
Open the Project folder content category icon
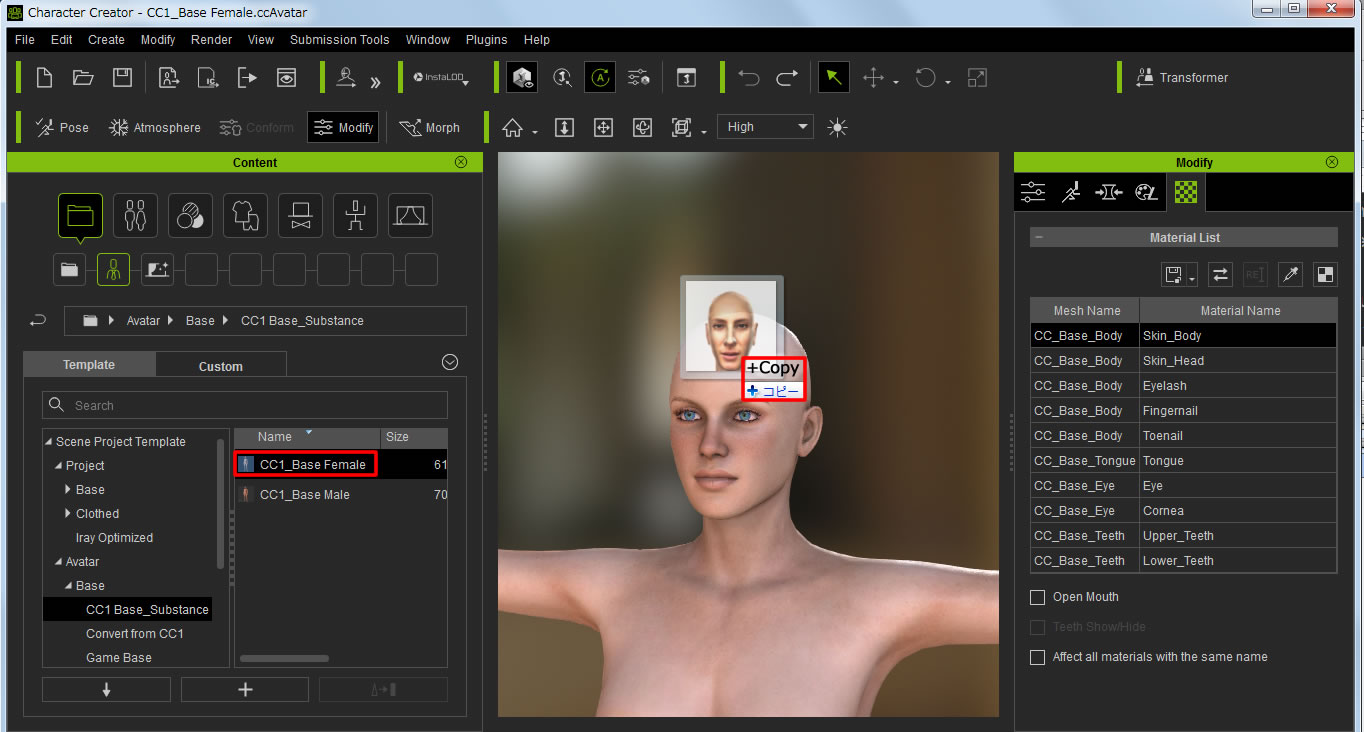click(x=80, y=215)
